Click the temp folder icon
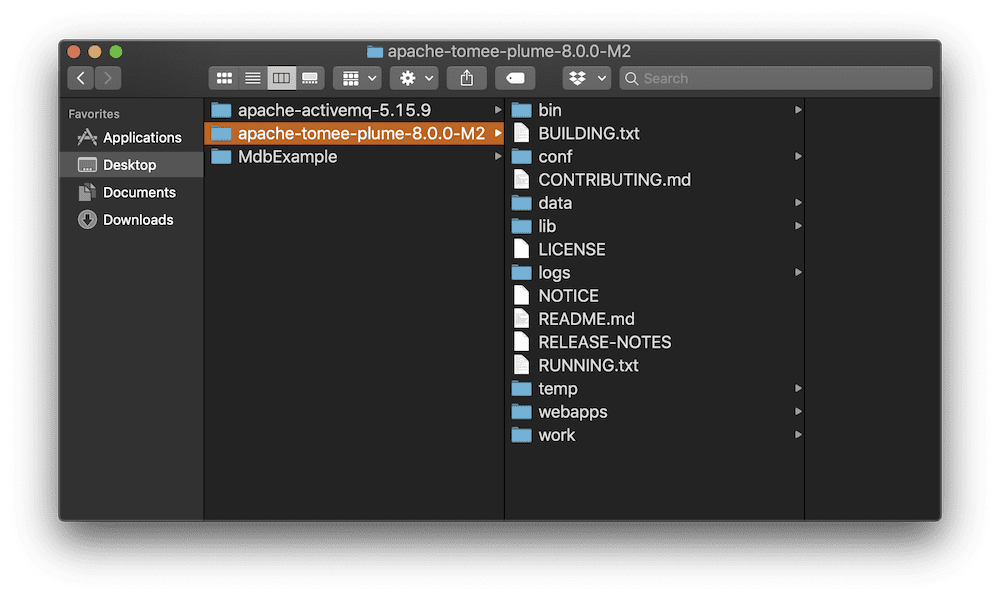 tap(522, 388)
